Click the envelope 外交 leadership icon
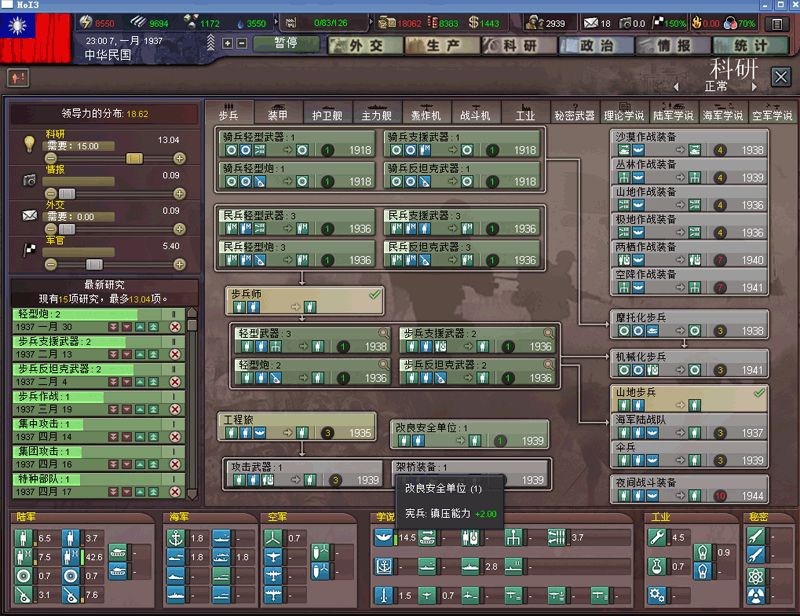Image resolution: width=800 pixels, height=616 pixels. [x=29, y=215]
